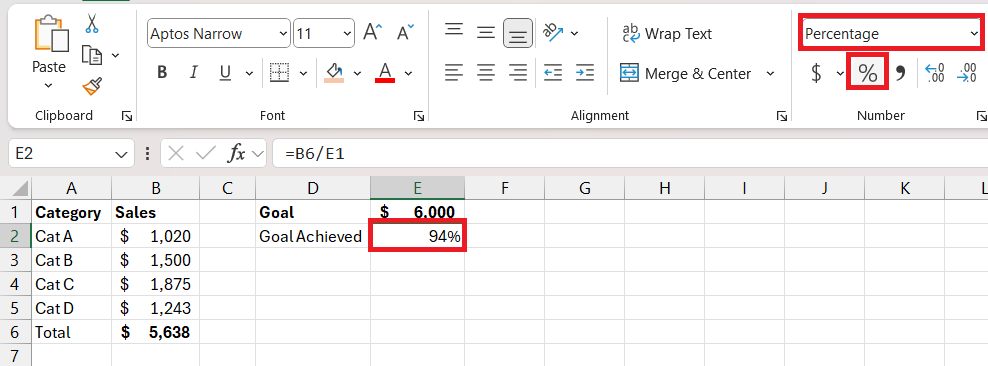
Task: Click the Increase Indent icon
Action: pos(585,73)
